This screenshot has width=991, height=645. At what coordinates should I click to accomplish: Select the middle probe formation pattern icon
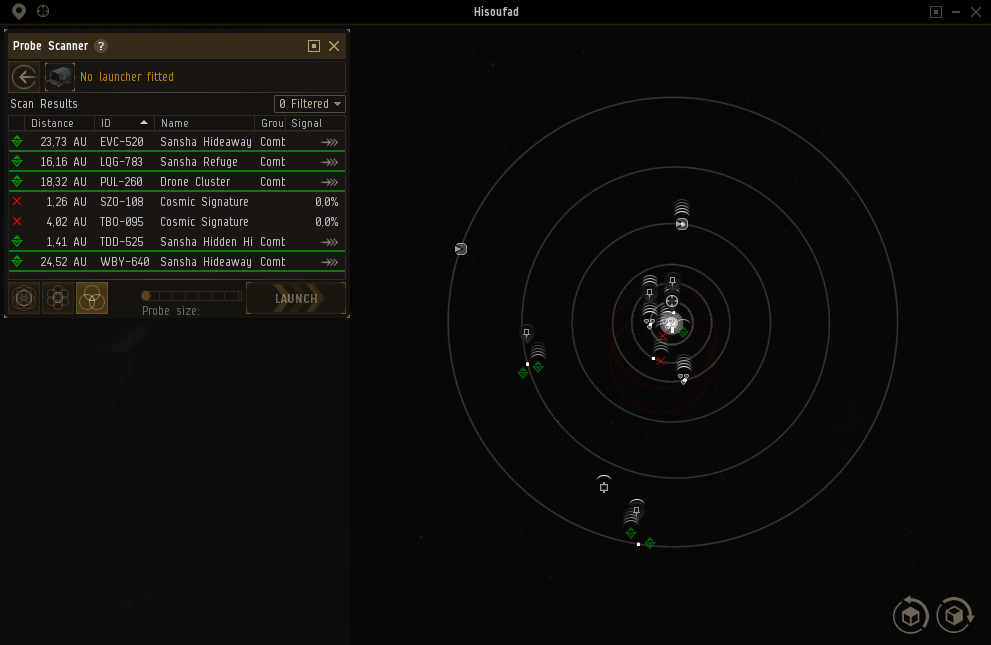pyautogui.click(x=57, y=297)
